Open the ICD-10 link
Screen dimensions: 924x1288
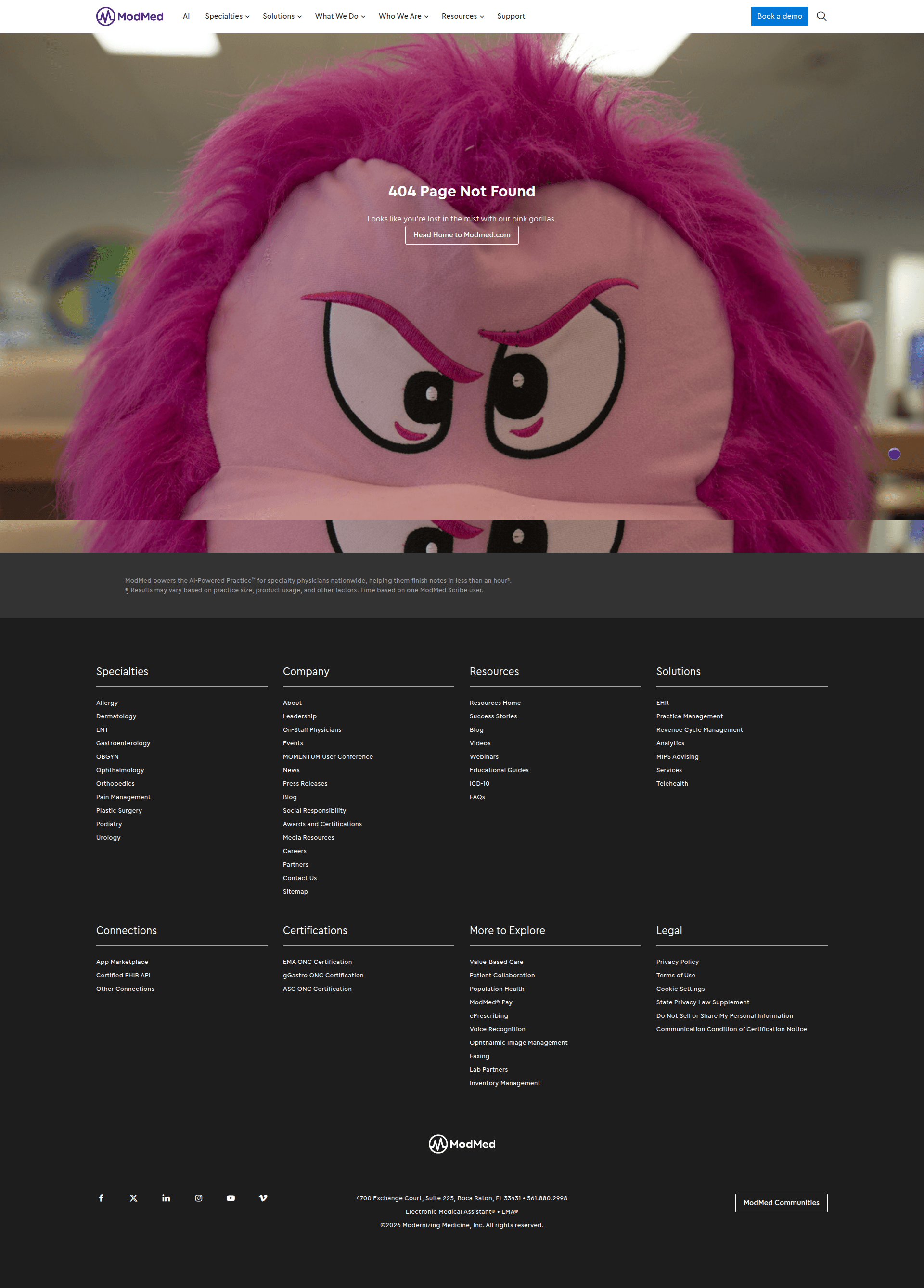(480, 784)
